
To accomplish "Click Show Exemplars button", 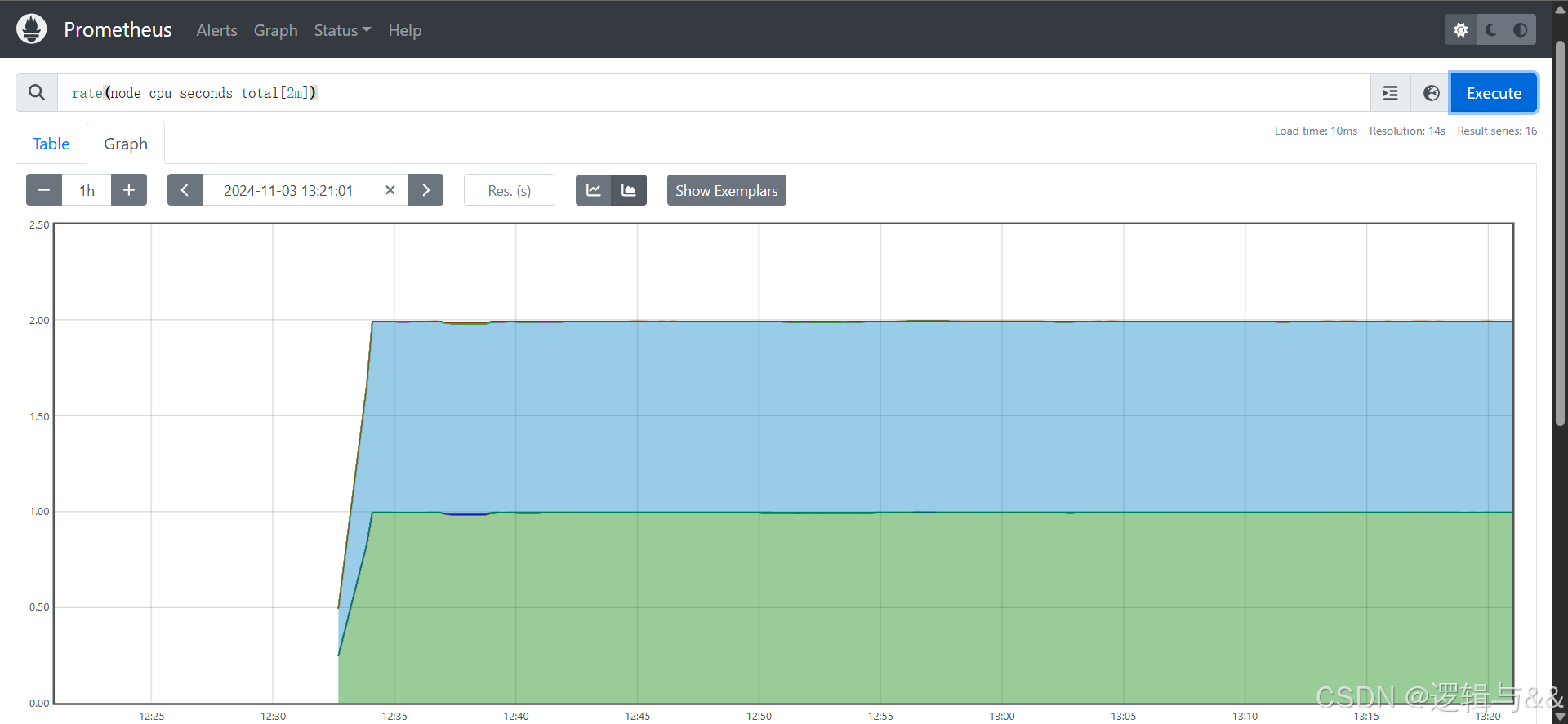I will [727, 190].
